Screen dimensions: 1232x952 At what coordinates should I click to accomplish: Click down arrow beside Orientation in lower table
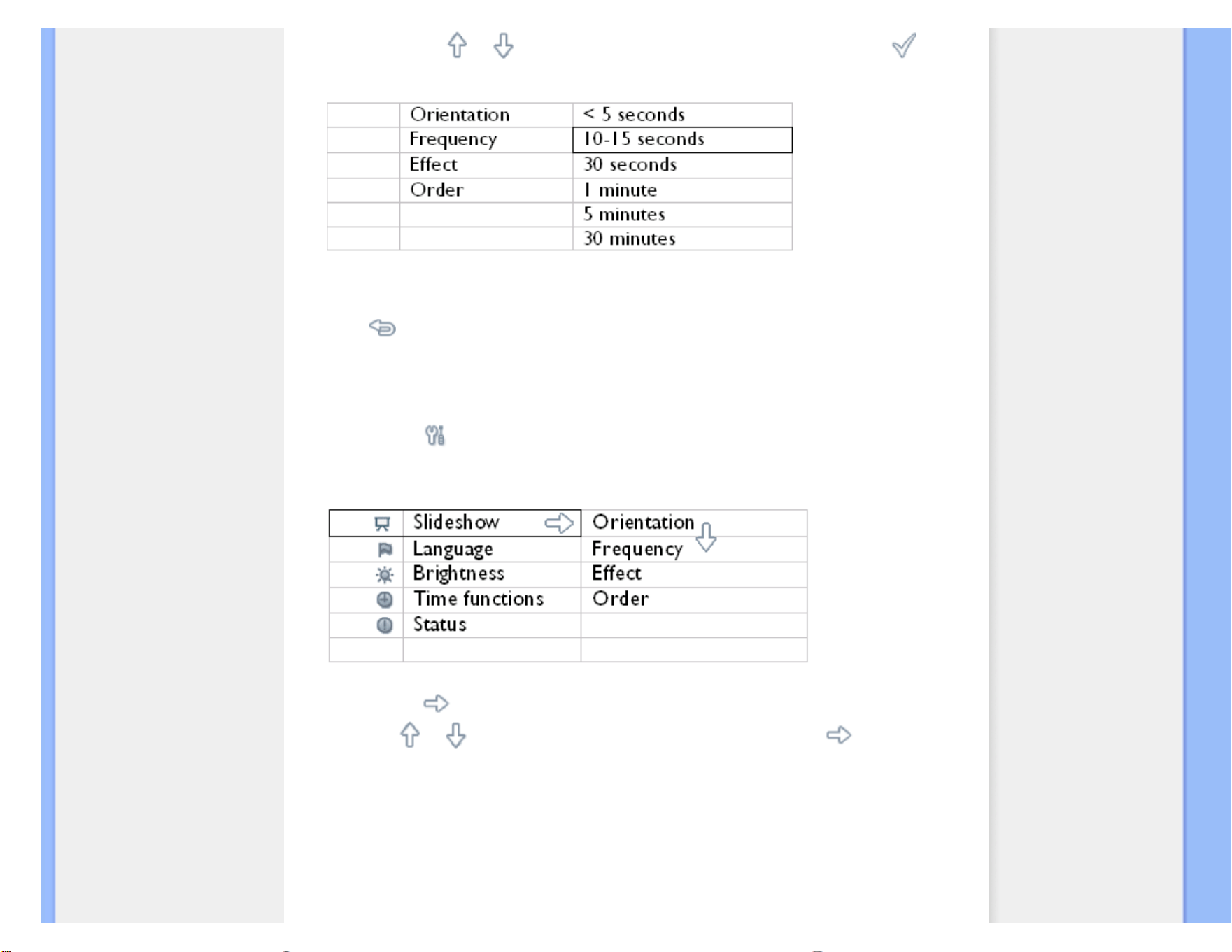(706, 537)
